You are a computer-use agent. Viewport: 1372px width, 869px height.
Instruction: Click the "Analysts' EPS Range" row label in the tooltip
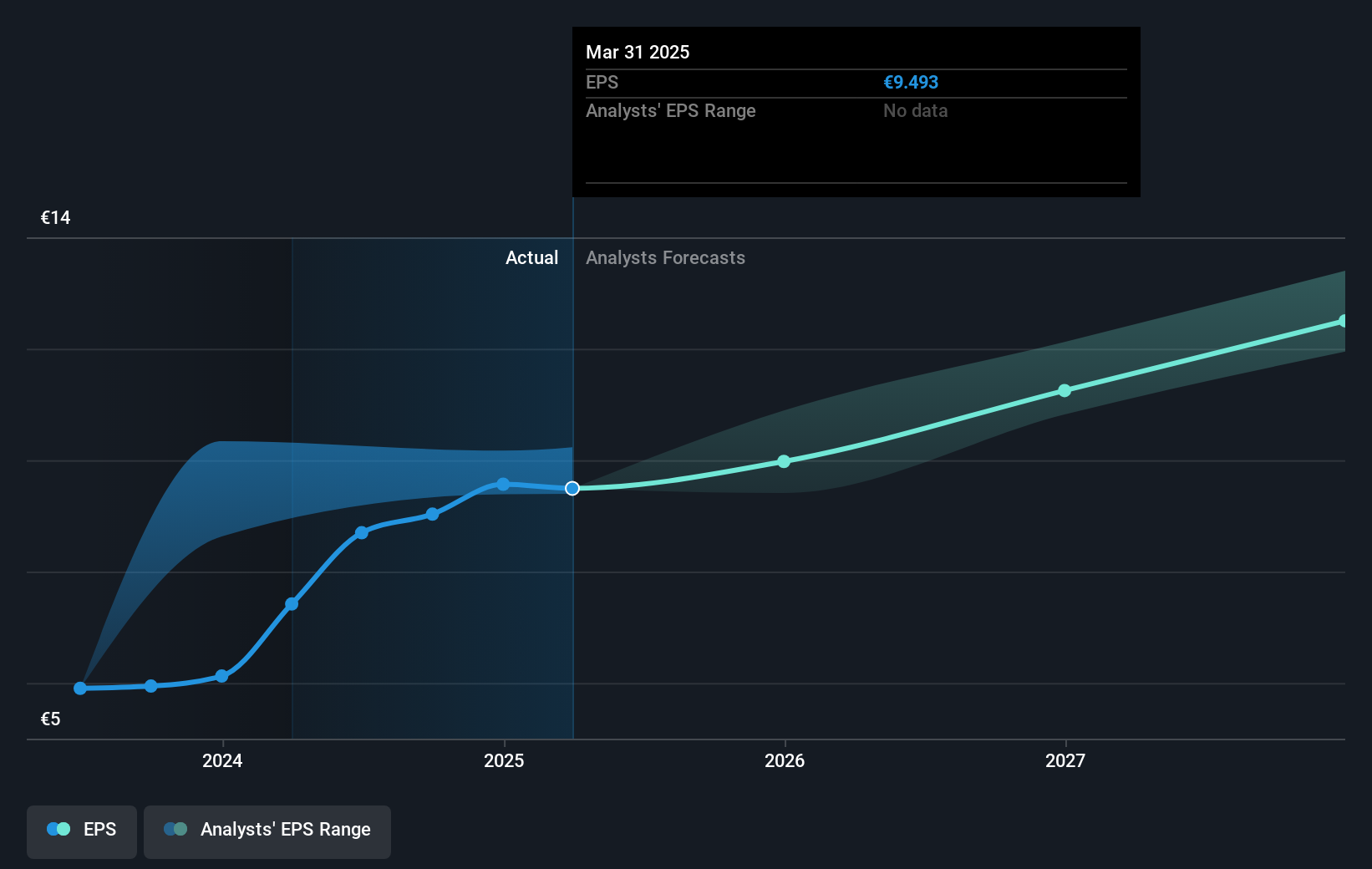pyautogui.click(x=670, y=110)
